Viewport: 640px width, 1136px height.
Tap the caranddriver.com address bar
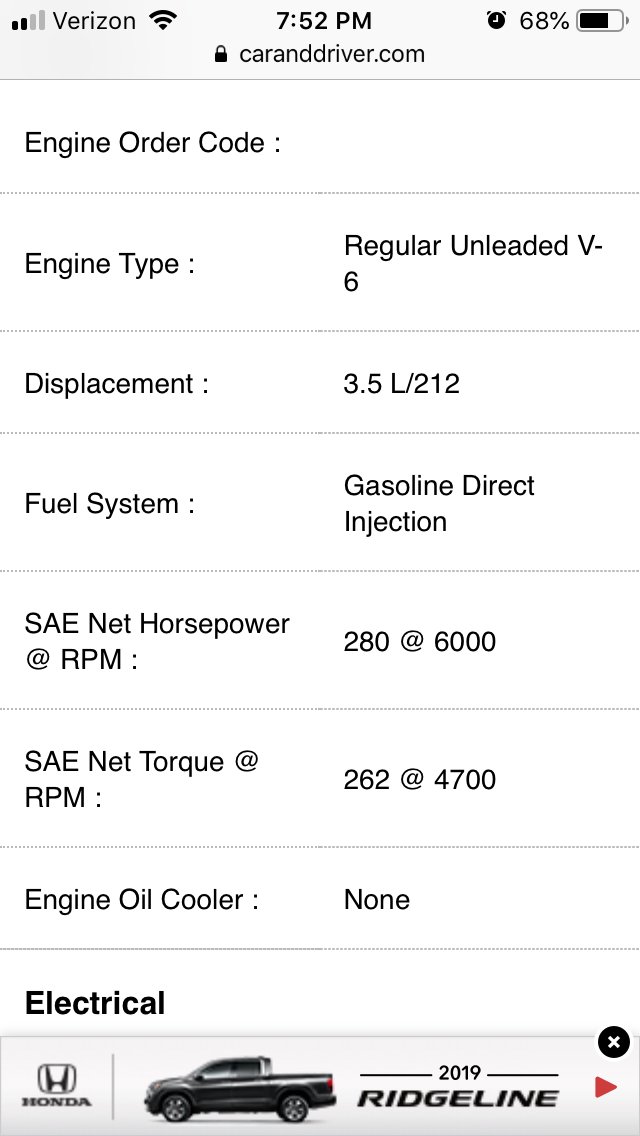click(320, 54)
